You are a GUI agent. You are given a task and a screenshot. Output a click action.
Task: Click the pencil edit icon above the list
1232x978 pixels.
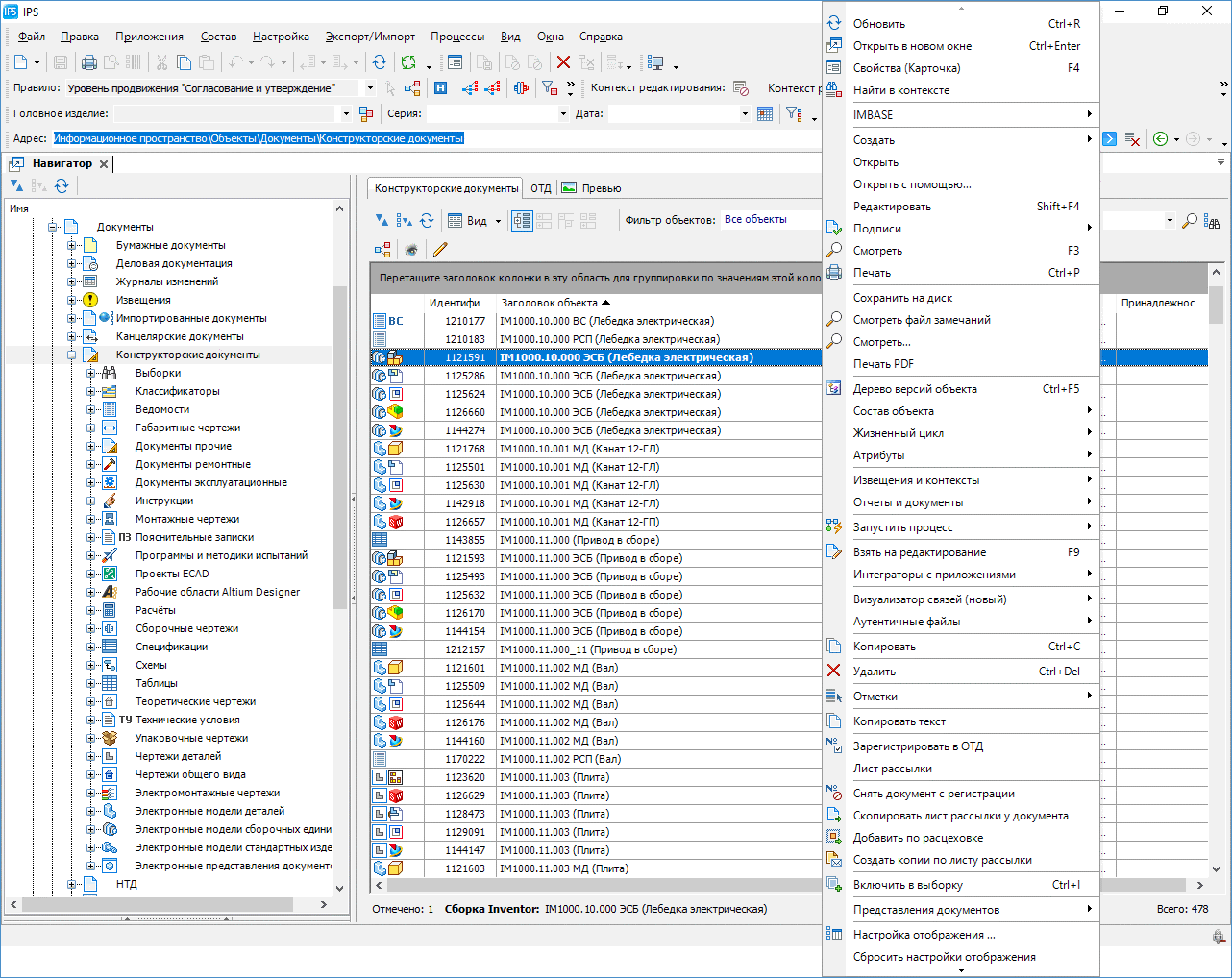point(440,250)
